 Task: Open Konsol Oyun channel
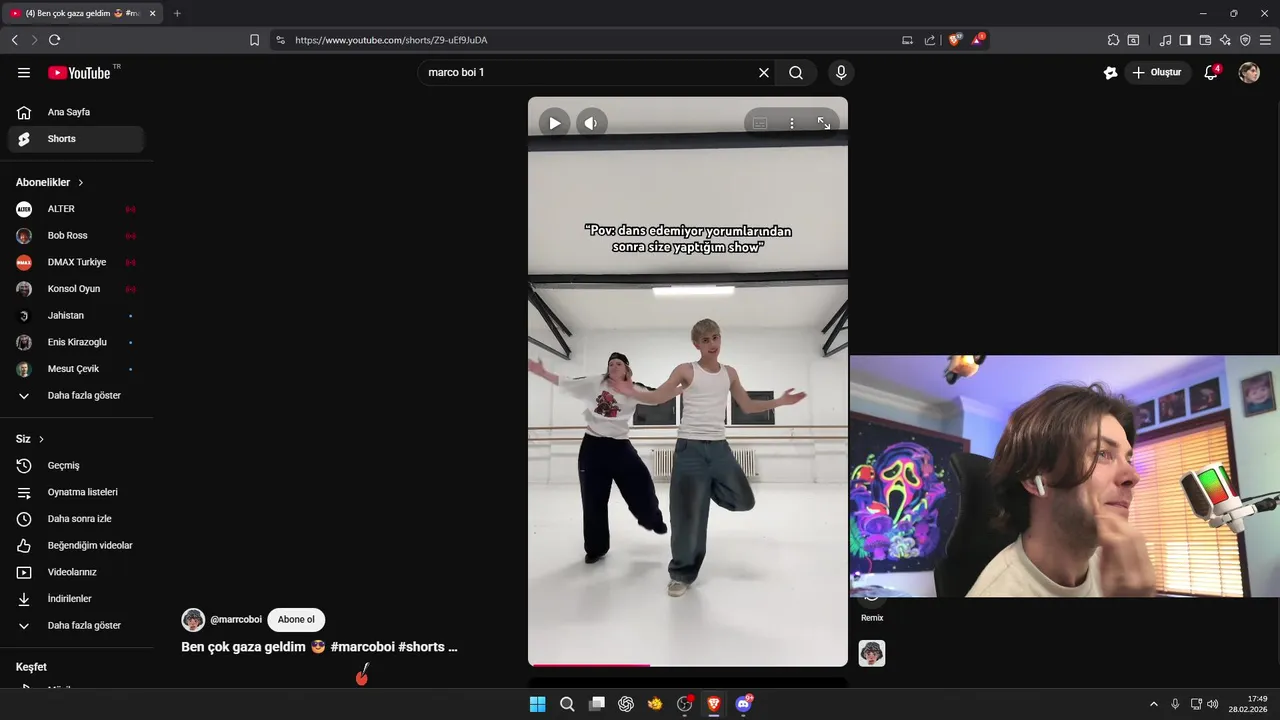76,289
